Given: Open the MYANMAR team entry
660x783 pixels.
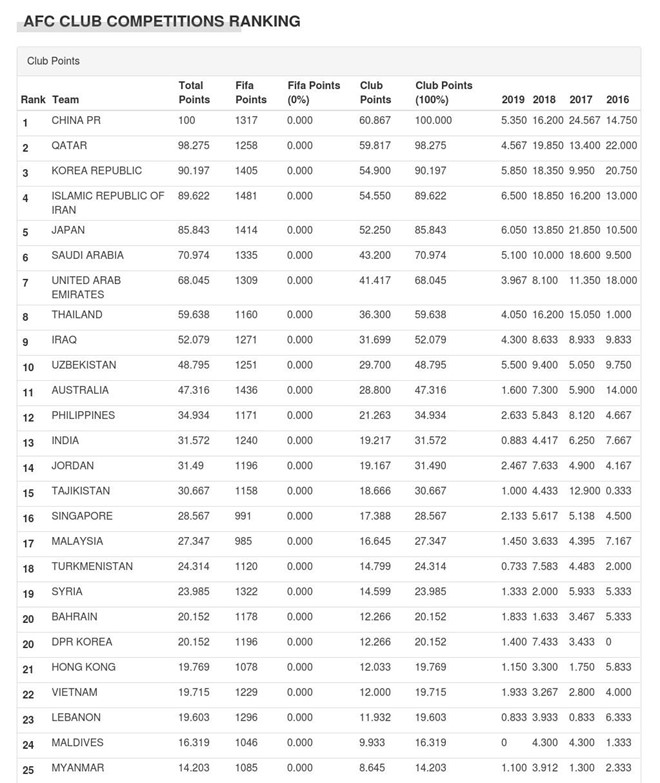Looking at the screenshot, I should pyautogui.click(x=78, y=768).
